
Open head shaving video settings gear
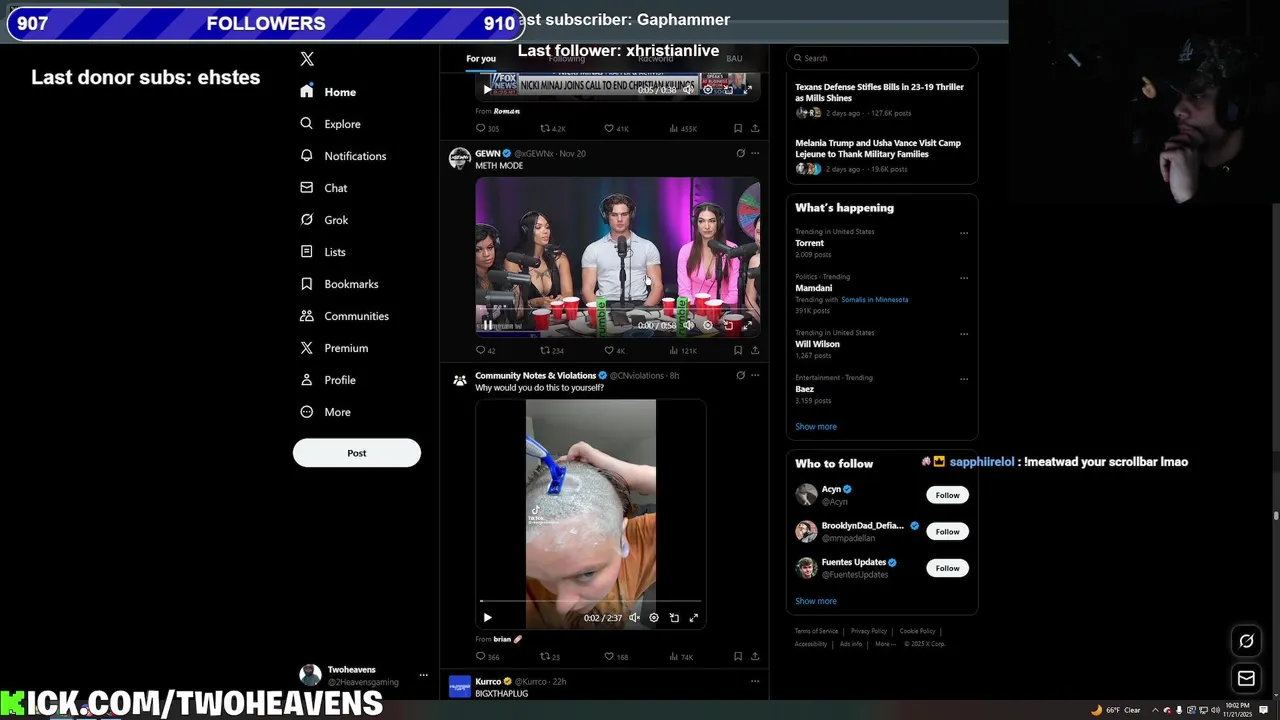click(654, 618)
